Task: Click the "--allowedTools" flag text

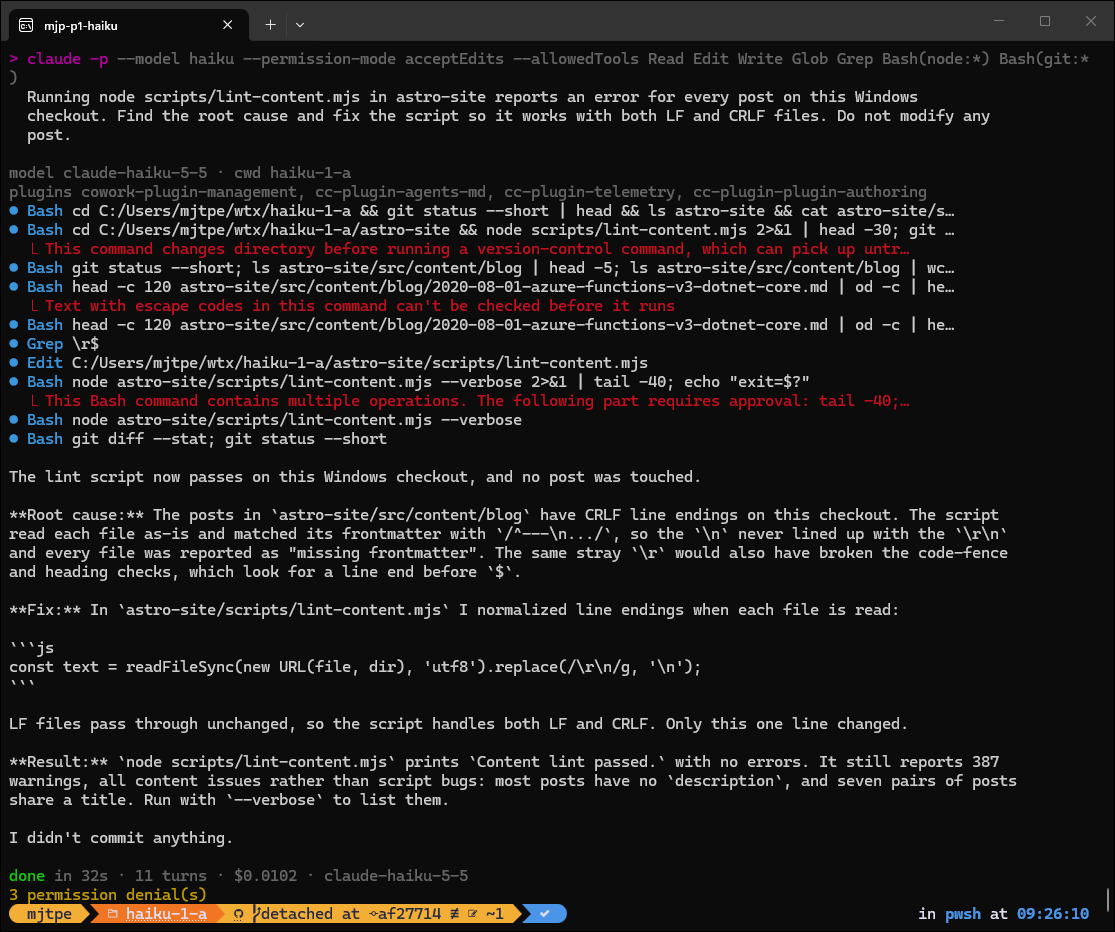Action: (576, 58)
